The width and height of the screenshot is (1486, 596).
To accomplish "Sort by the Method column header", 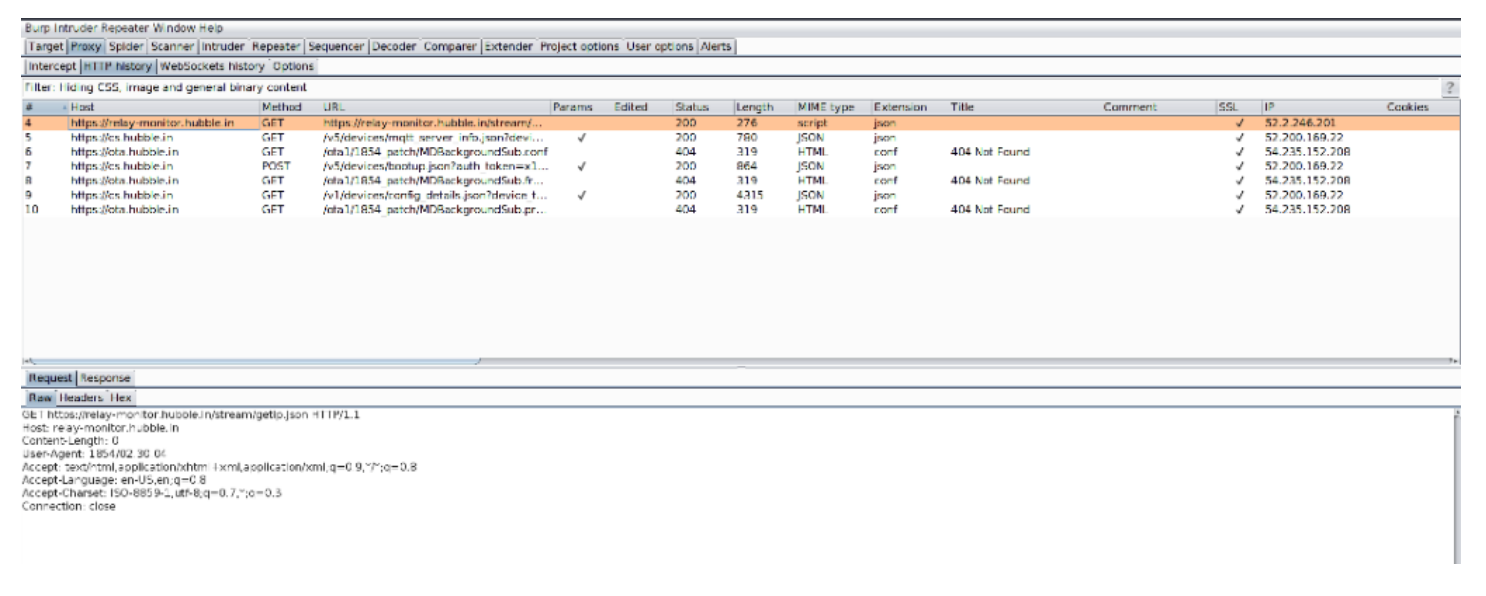I will (x=289, y=107).
